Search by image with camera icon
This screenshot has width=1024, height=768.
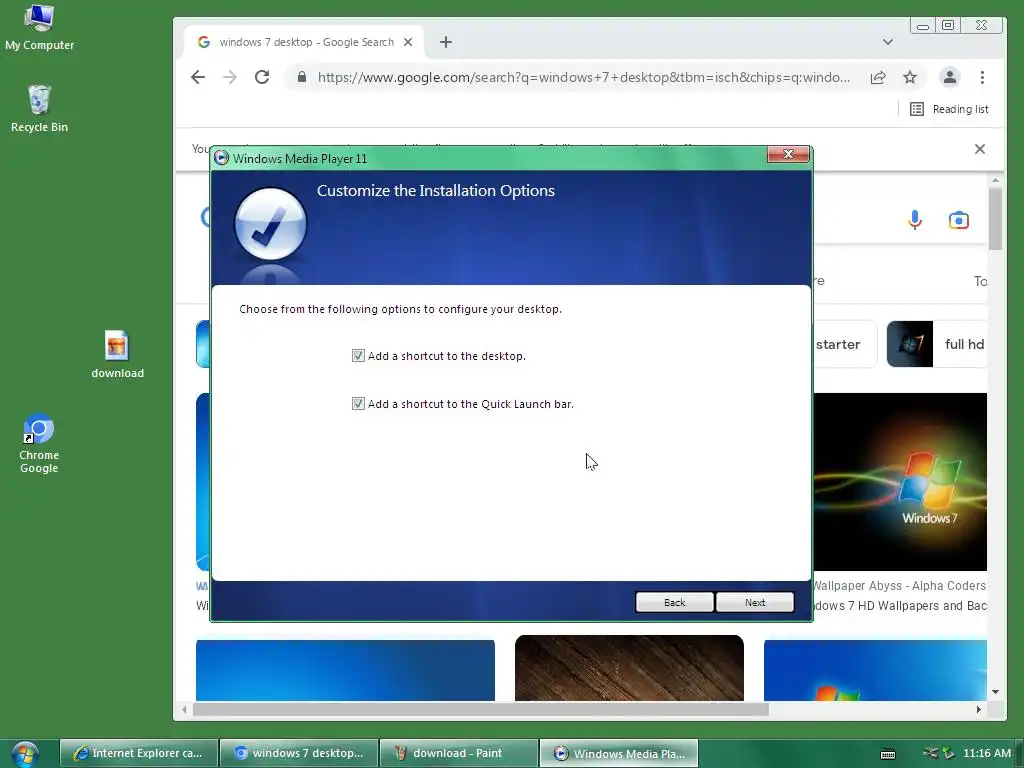tap(959, 220)
